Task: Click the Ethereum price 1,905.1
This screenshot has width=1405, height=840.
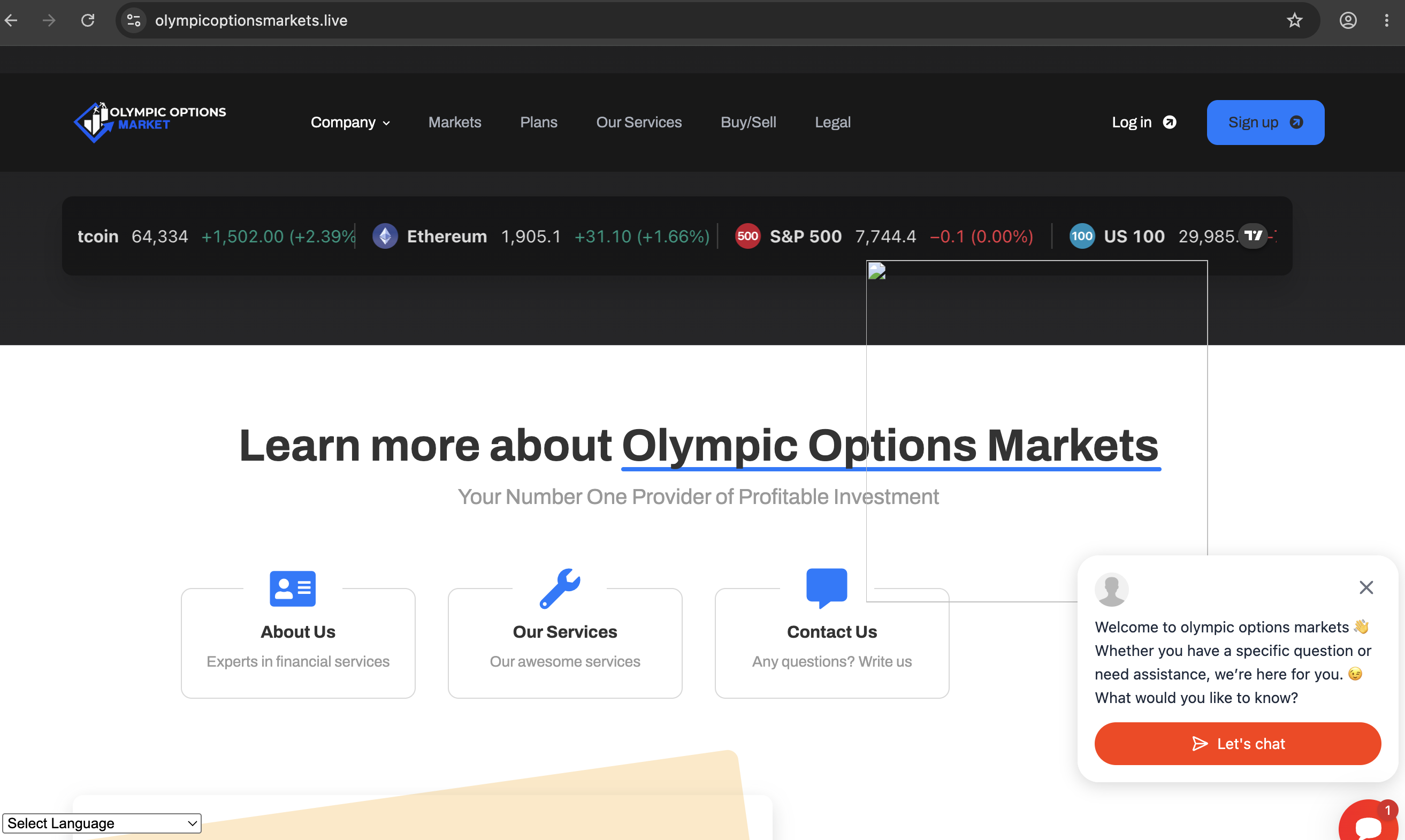Action: point(530,236)
